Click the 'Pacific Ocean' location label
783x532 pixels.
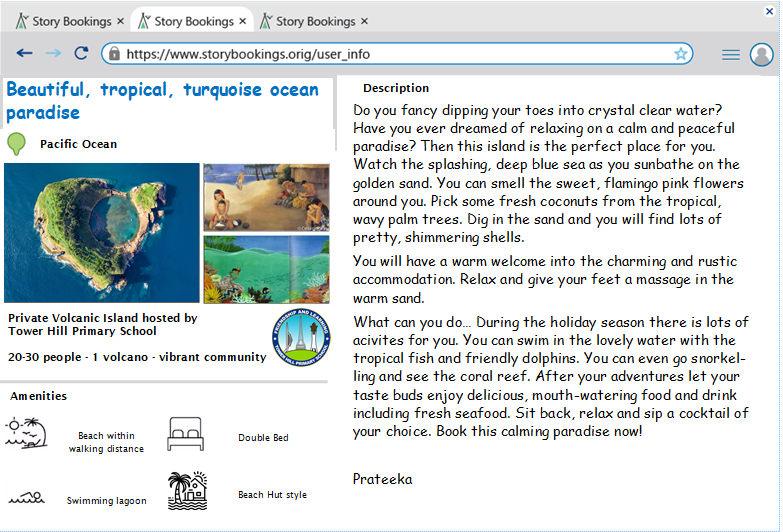coord(78,144)
